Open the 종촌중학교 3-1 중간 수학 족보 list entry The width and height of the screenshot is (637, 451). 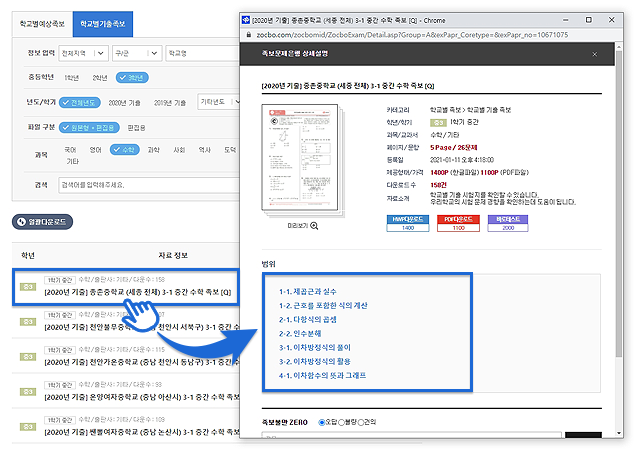coord(138,291)
